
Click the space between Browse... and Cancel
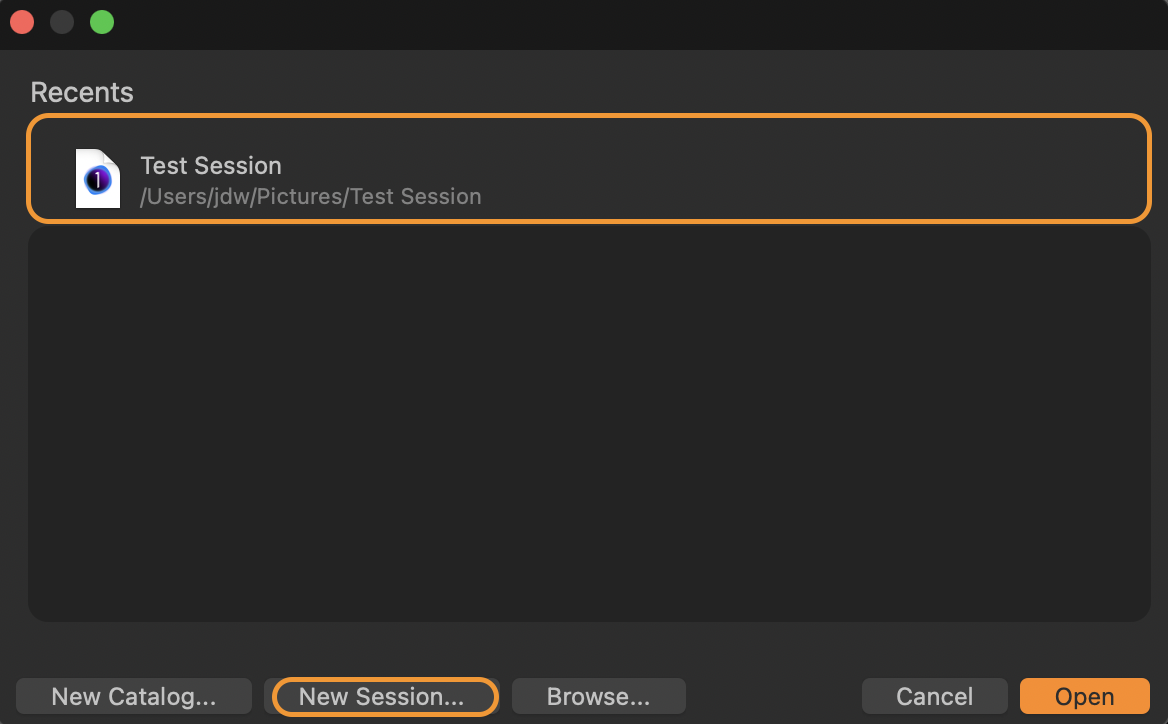tap(773, 696)
